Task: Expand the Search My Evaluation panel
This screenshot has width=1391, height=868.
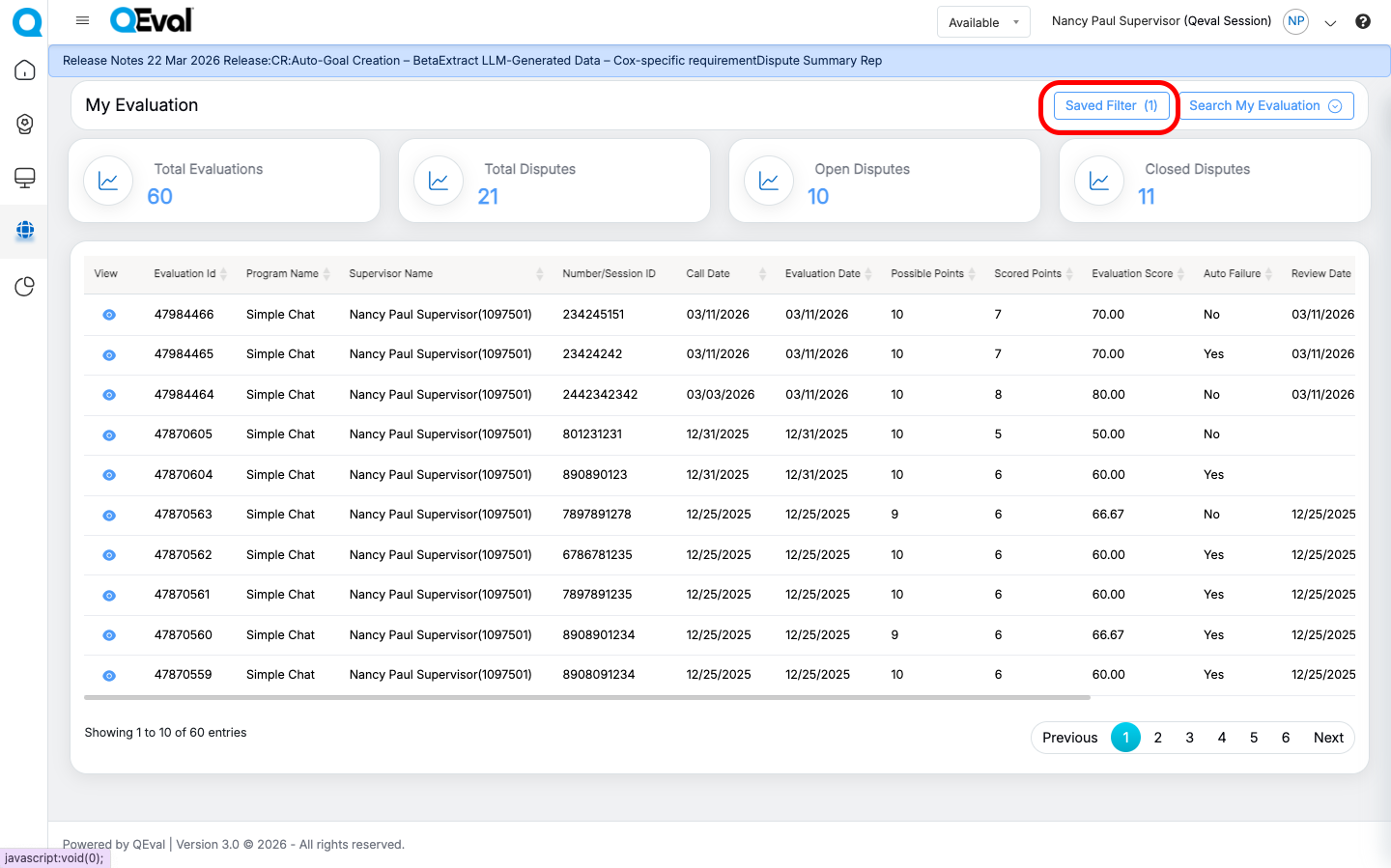Action: coord(1264,106)
